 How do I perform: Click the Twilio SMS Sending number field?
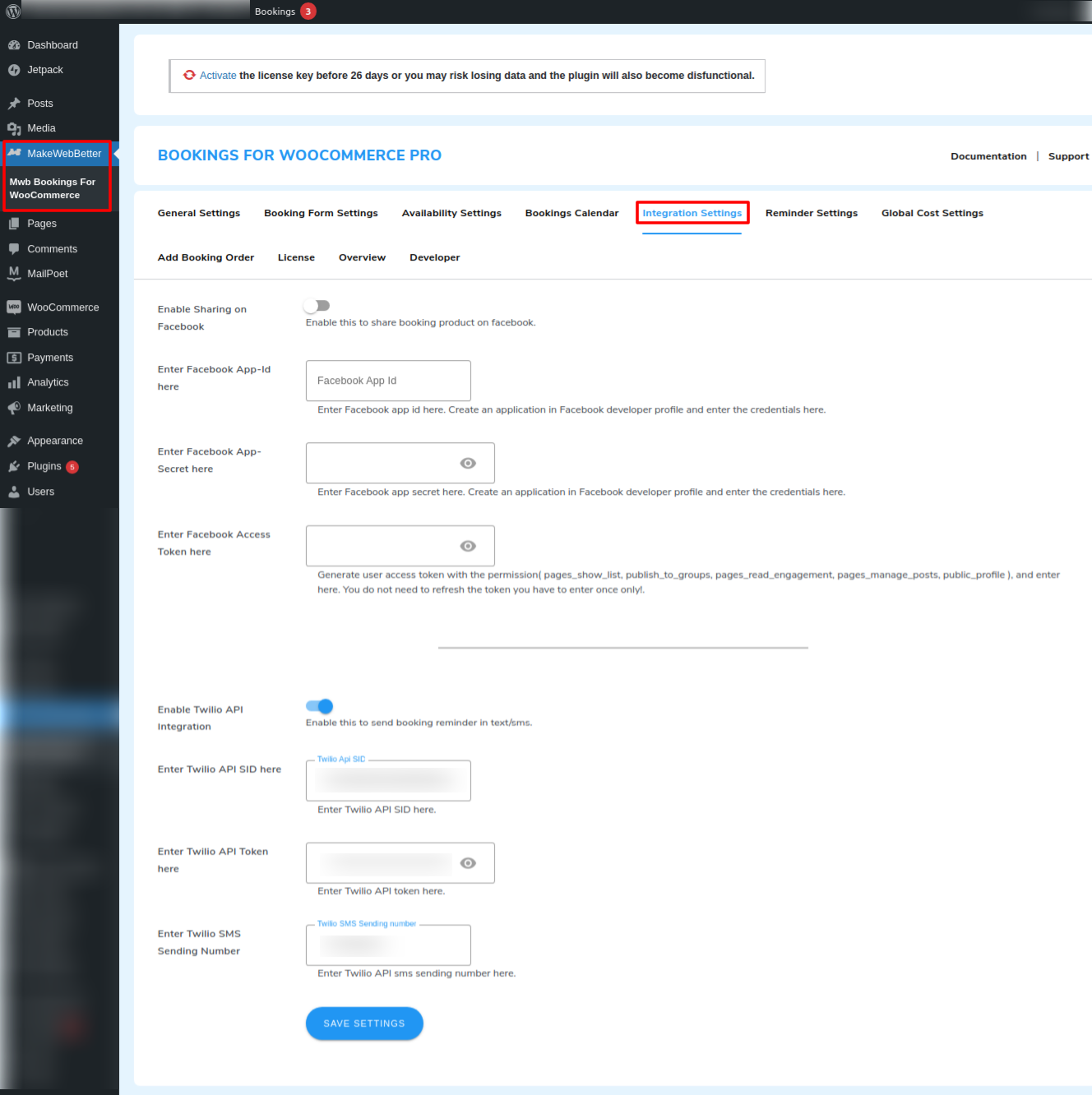[x=388, y=945]
